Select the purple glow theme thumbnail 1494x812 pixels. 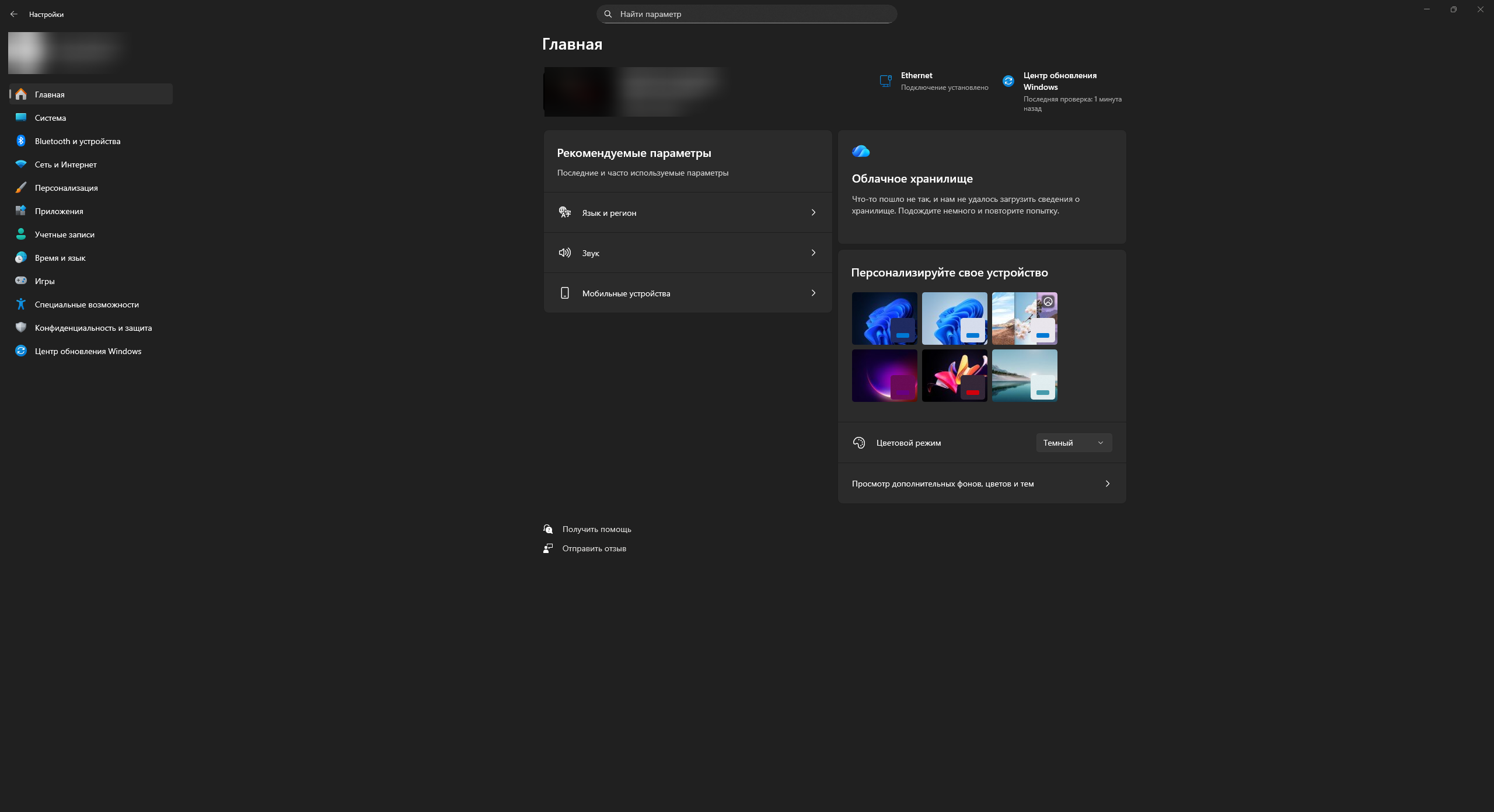884,376
